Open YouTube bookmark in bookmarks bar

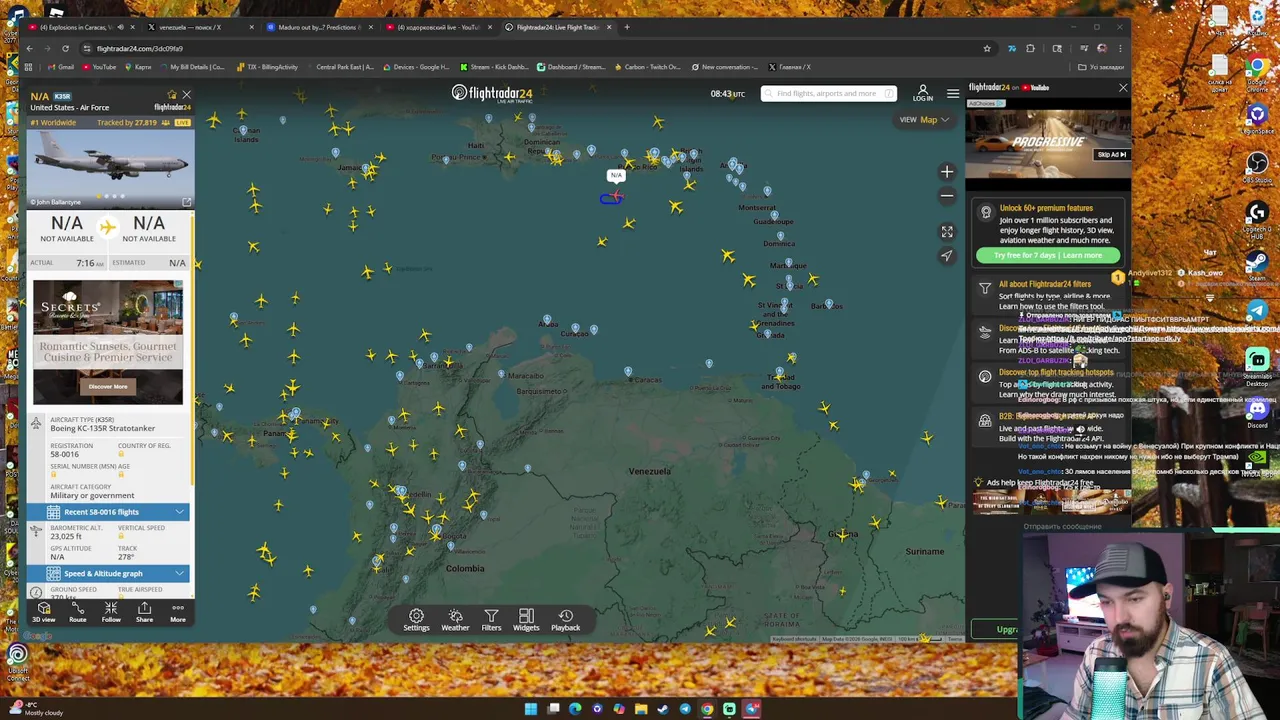[99, 67]
